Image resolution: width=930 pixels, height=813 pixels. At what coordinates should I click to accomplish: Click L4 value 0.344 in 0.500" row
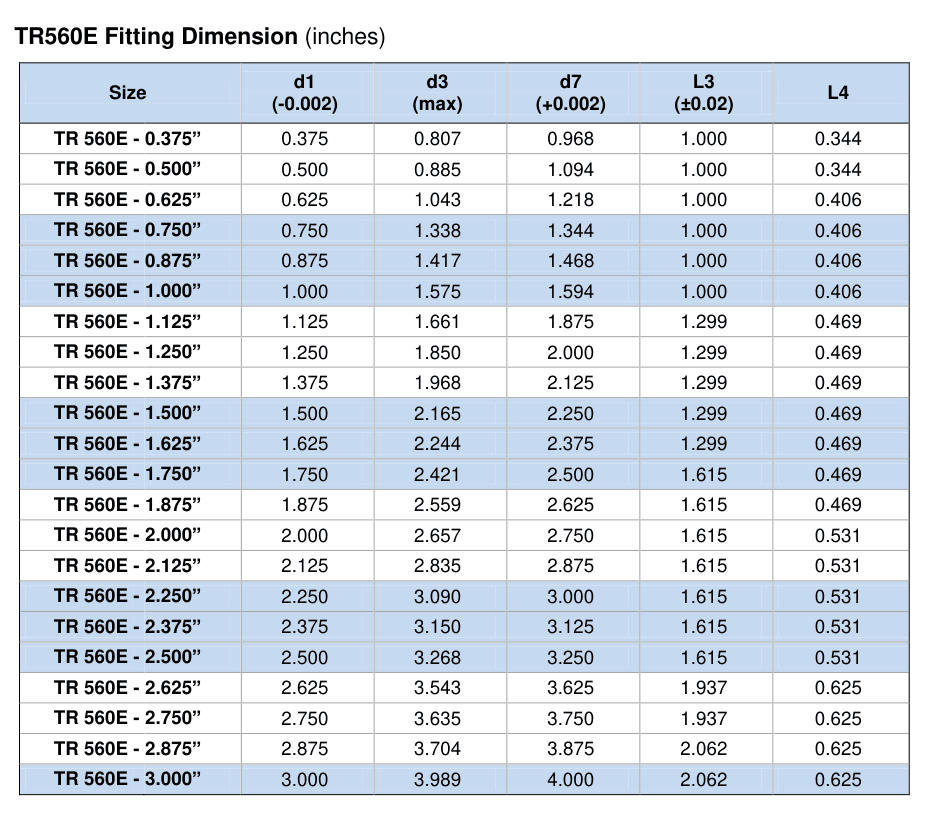(x=838, y=170)
